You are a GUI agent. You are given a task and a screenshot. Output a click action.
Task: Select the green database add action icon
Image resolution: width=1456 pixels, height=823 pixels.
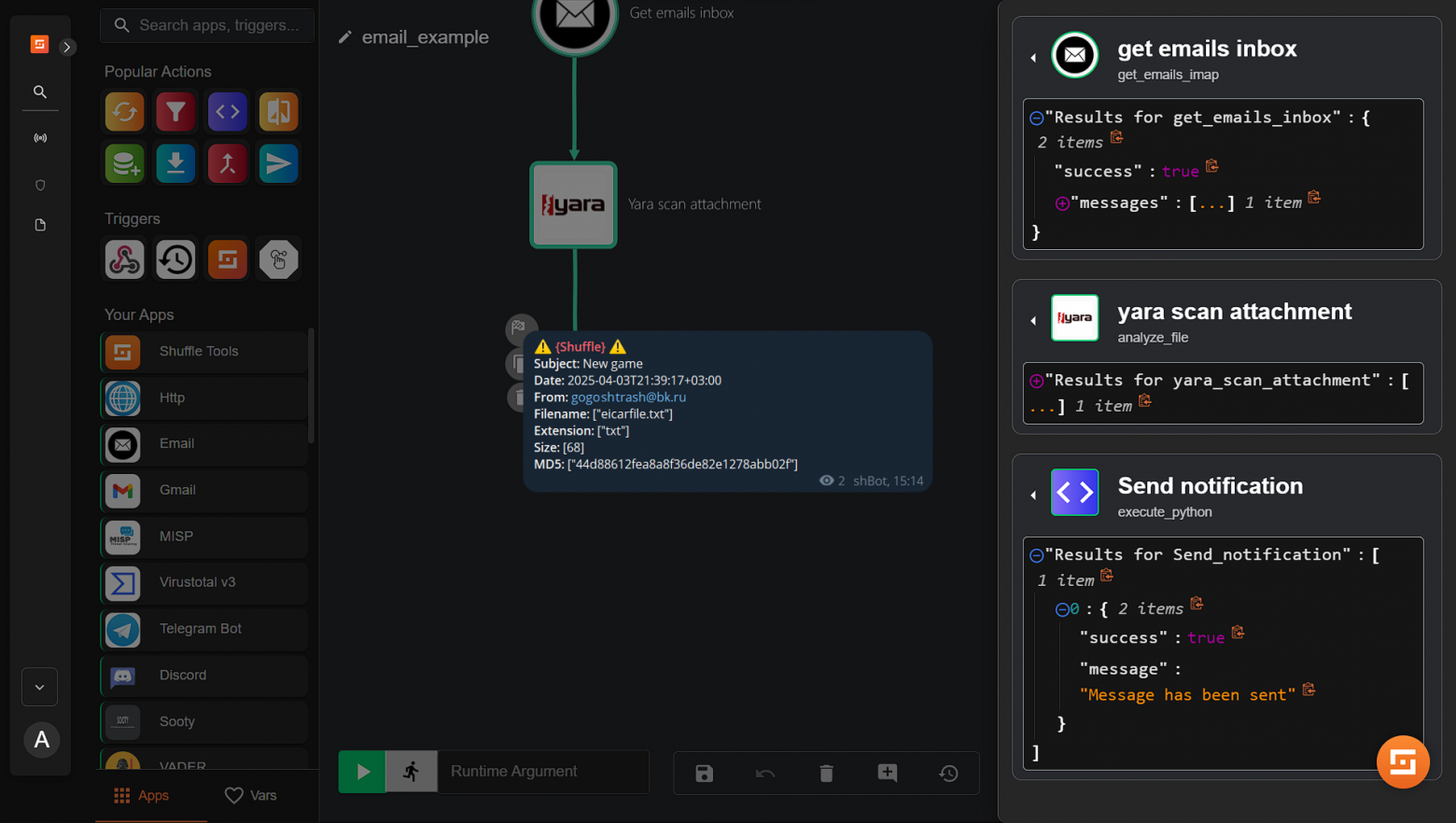coord(124,163)
